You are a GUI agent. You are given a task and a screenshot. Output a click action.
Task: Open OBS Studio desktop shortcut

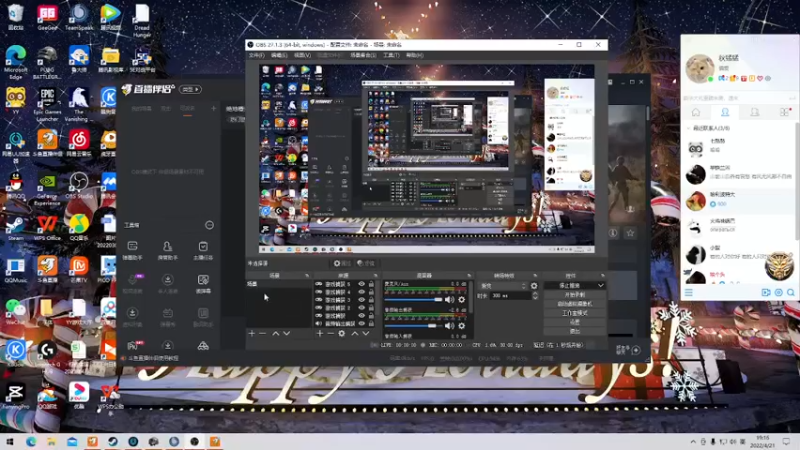pyautogui.click(x=79, y=186)
